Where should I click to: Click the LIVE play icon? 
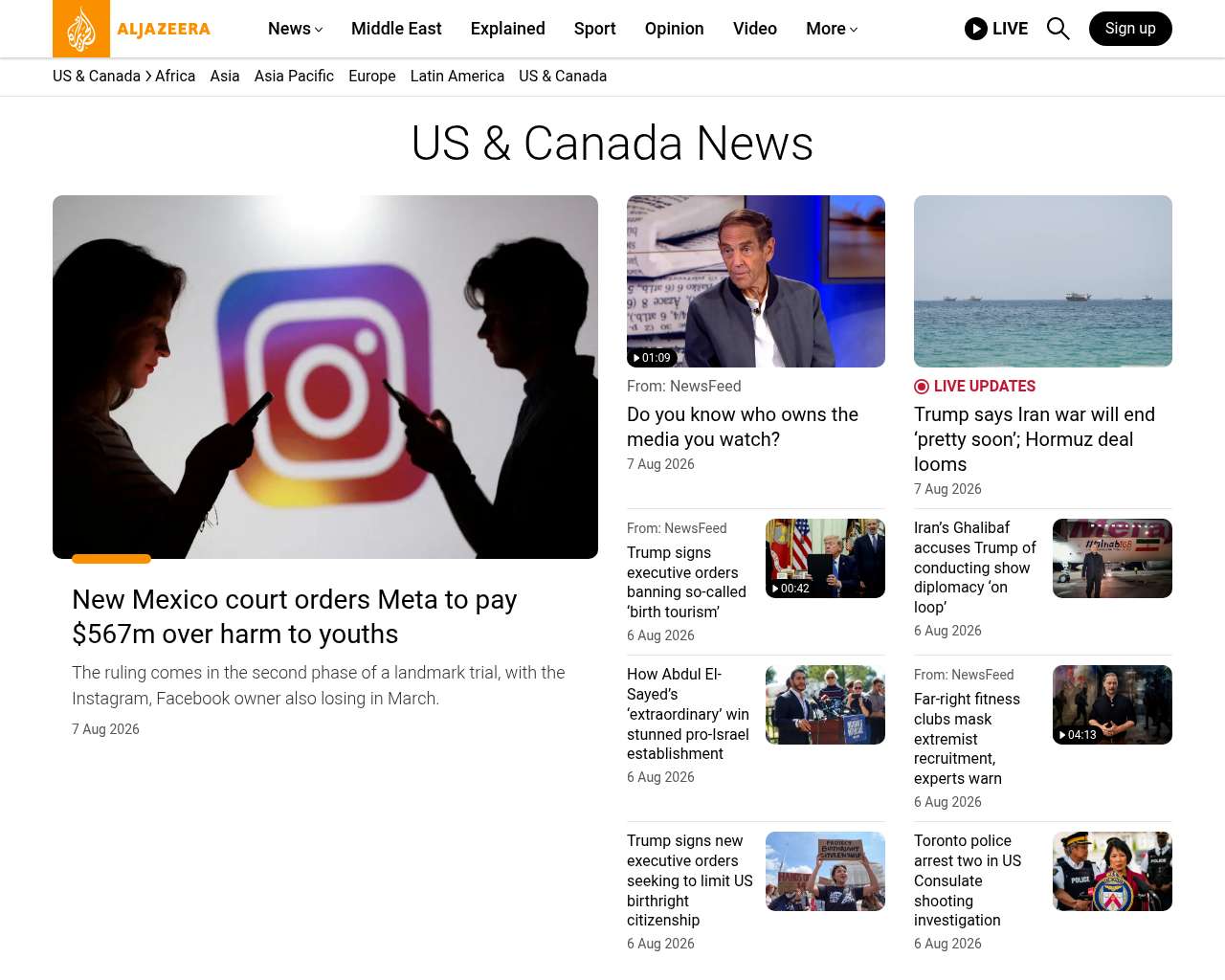[x=976, y=29]
